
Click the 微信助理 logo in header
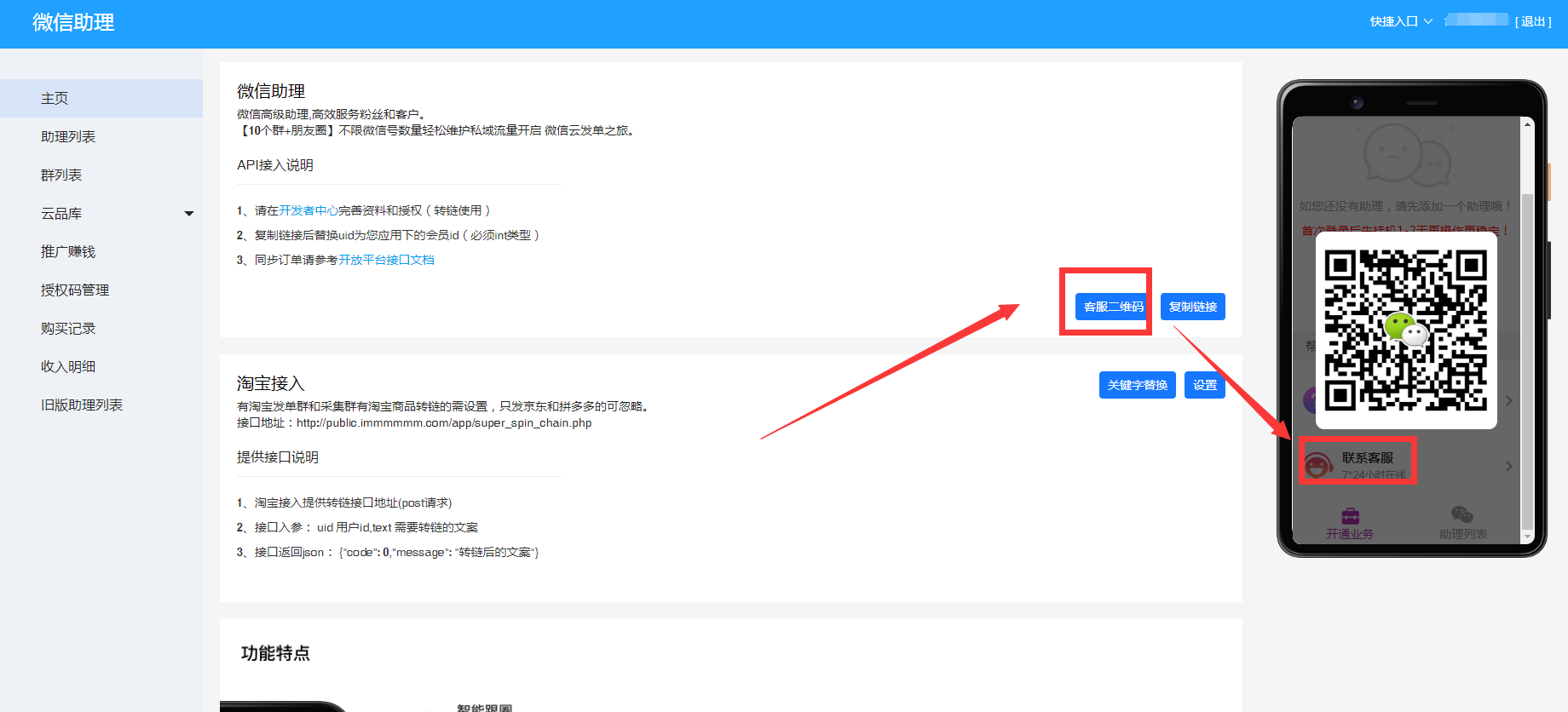pyautogui.click(x=73, y=22)
